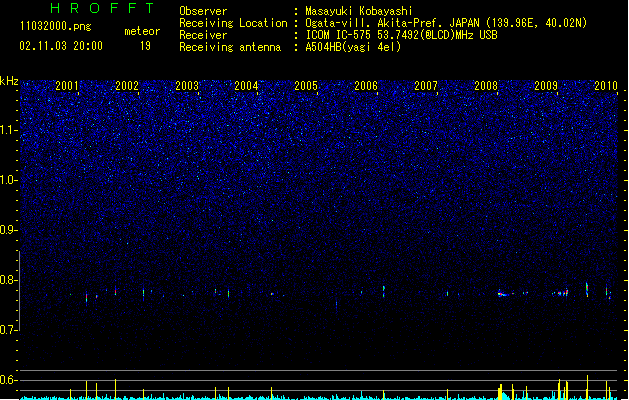Click the 2001 time marker
Screen dimensions: 629x400
pos(67,85)
